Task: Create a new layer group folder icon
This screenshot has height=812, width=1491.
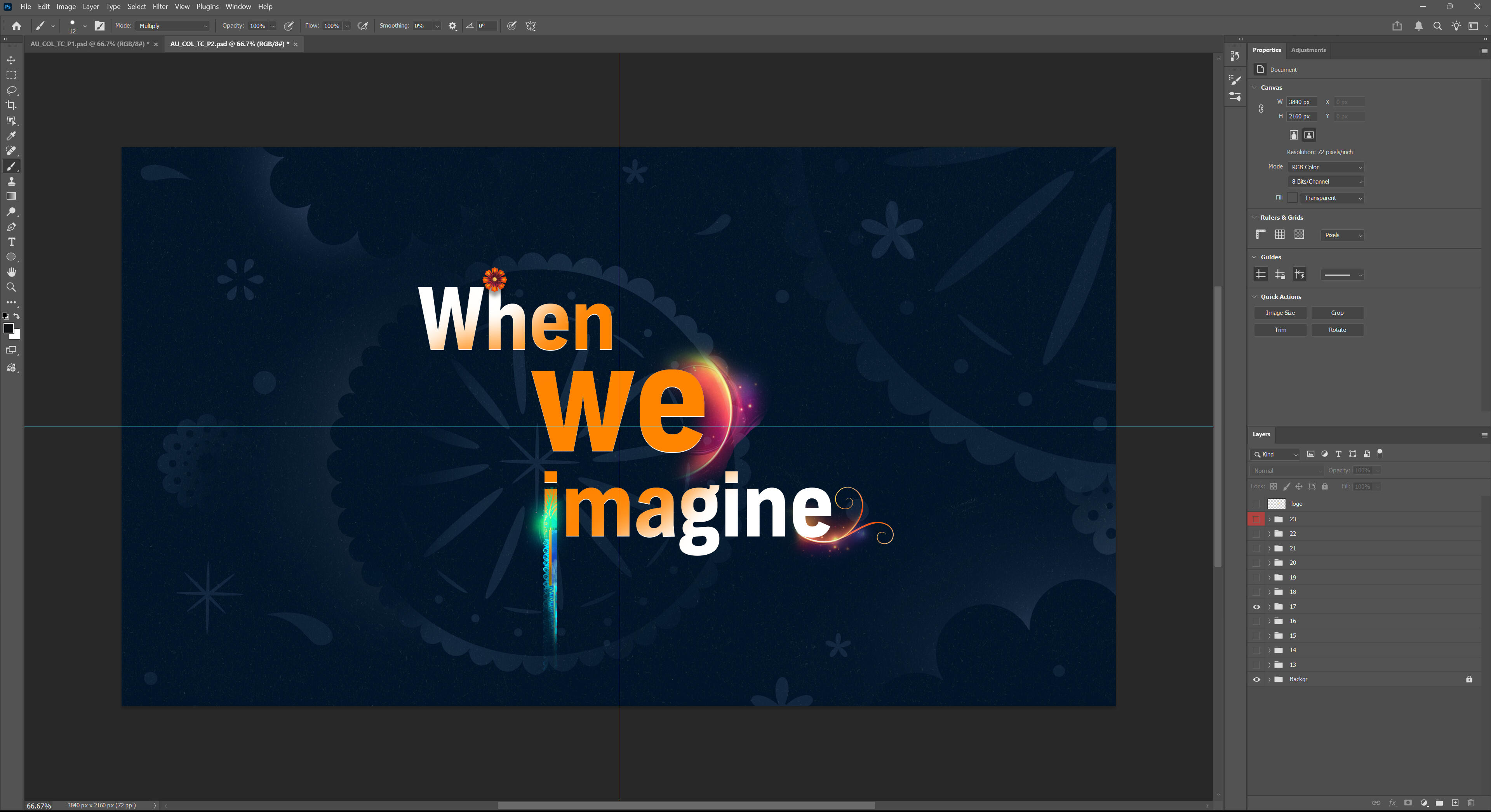Action: point(1439,803)
